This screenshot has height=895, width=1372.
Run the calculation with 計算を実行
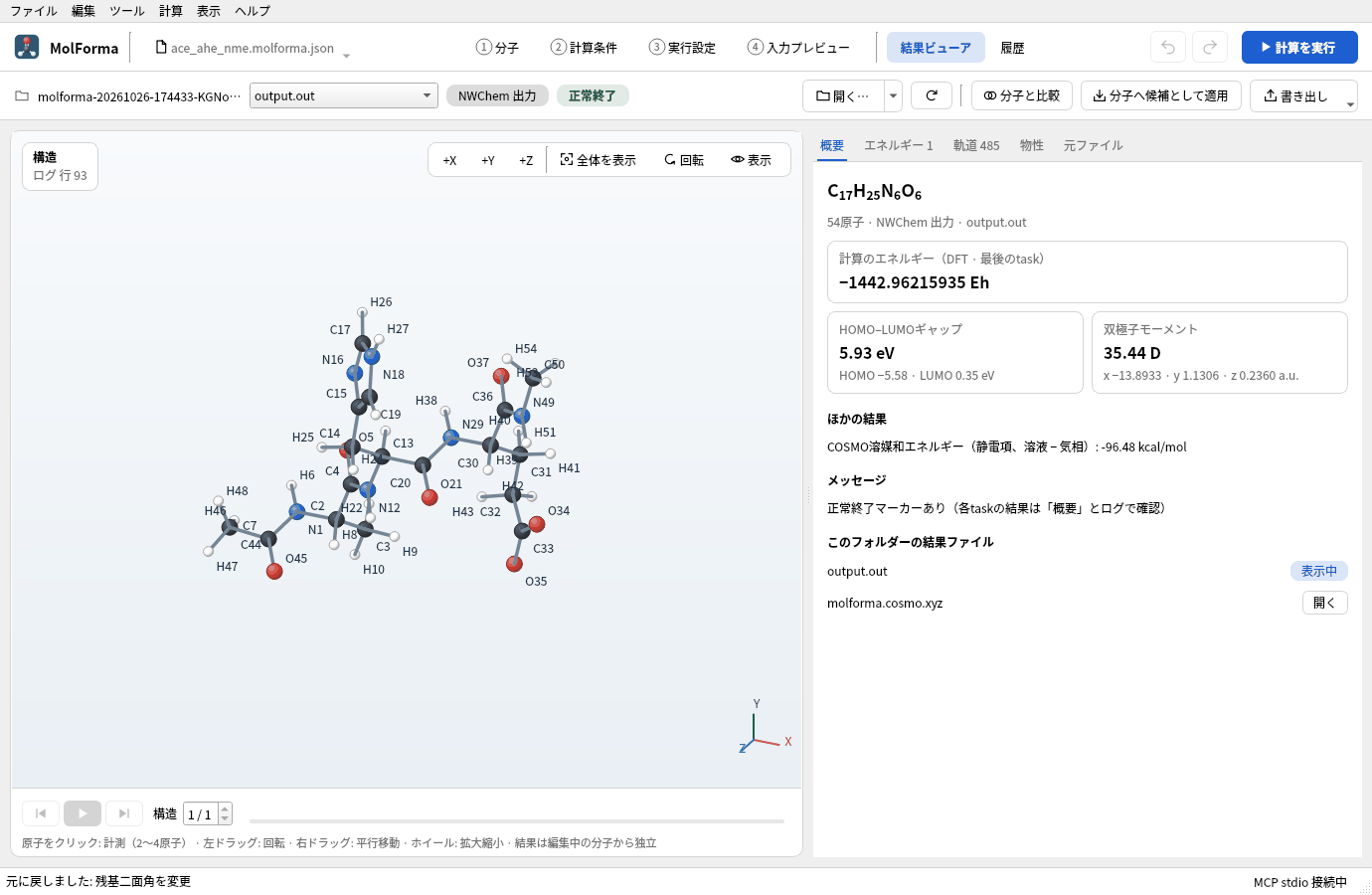click(1299, 47)
